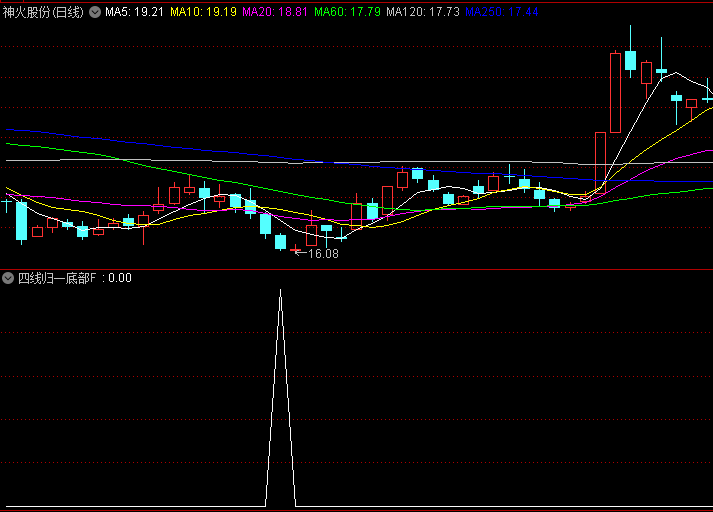This screenshot has width=713, height=512.
Task: Click the white signal spike peak
Action: [280, 291]
